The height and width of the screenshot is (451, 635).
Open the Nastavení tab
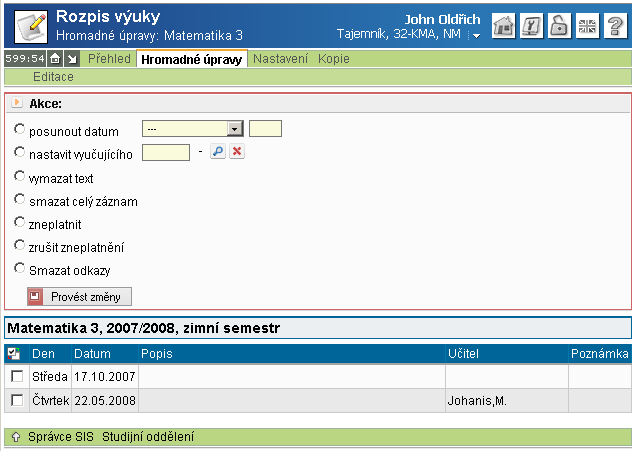(x=280, y=59)
